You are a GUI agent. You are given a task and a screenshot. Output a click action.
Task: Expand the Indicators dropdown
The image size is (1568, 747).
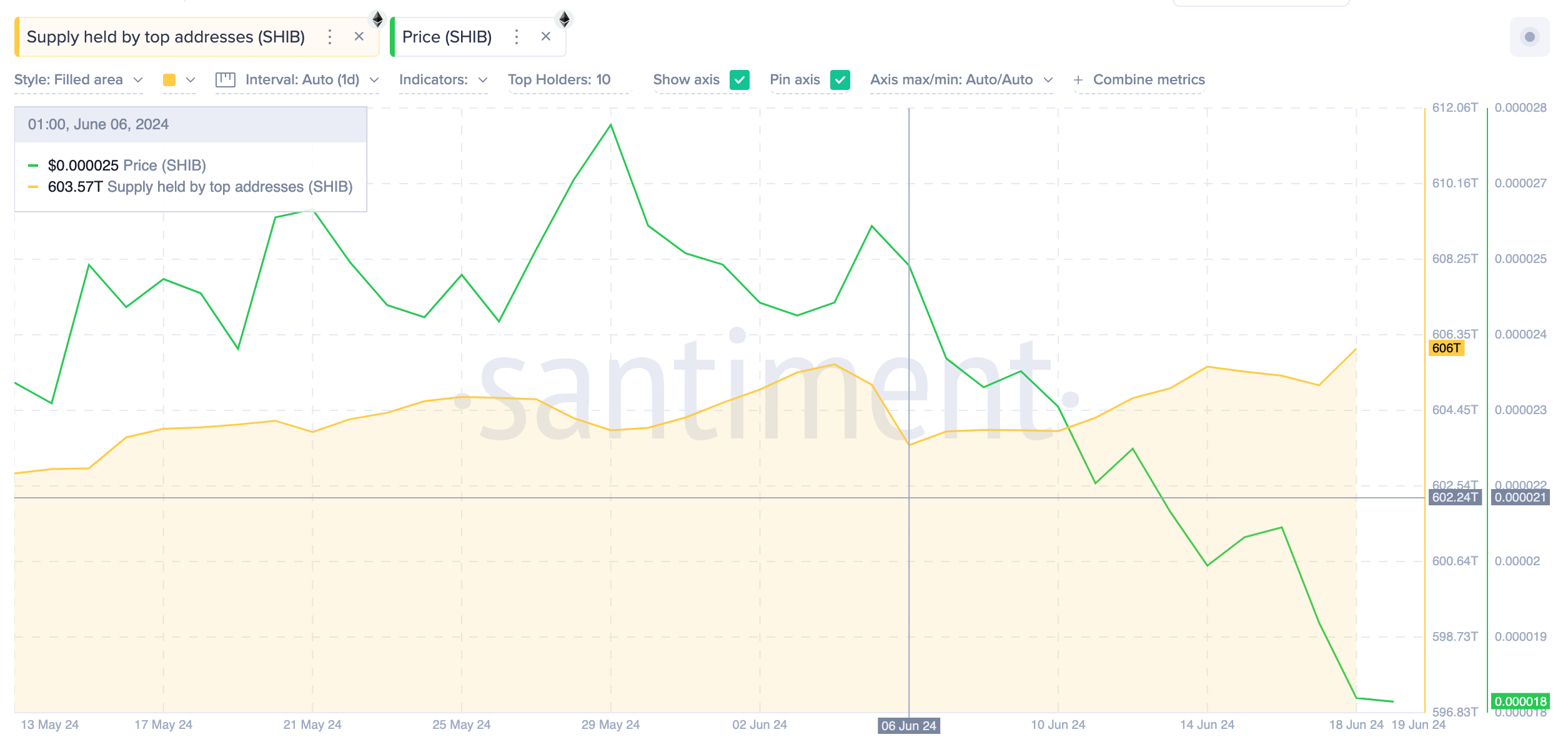click(x=444, y=79)
